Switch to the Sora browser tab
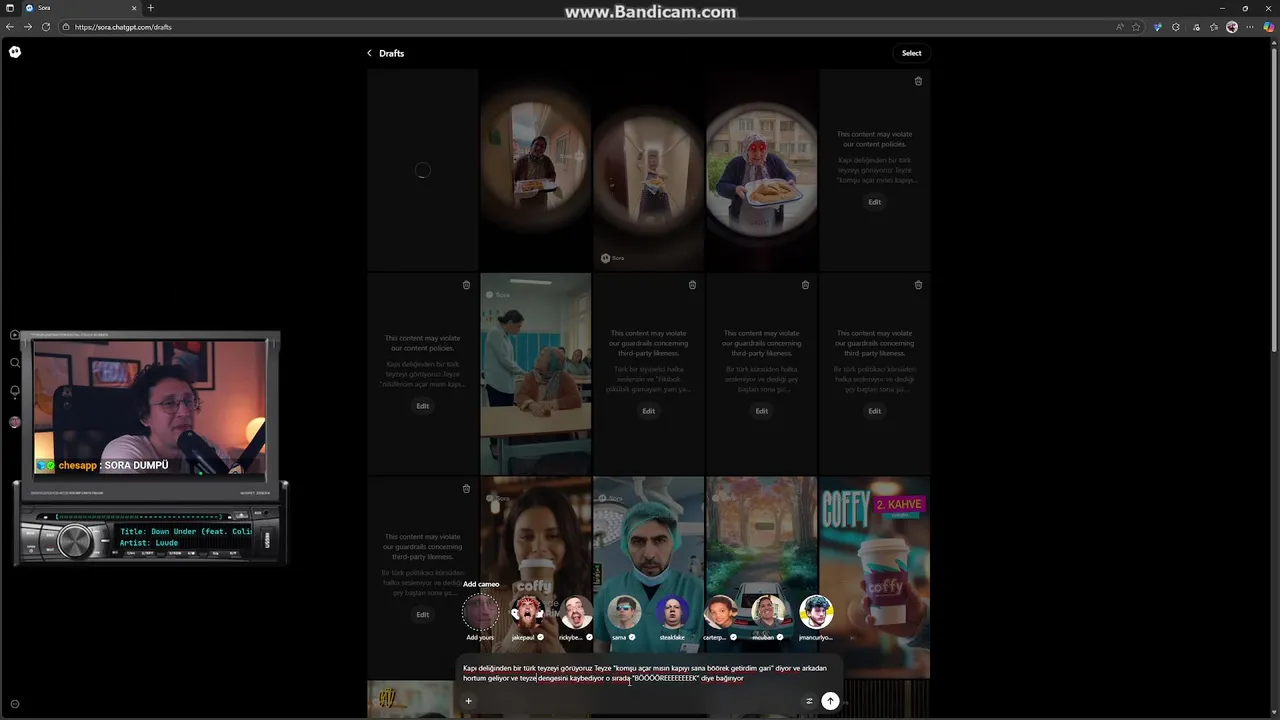The height and width of the screenshot is (720, 1280). click(80, 8)
